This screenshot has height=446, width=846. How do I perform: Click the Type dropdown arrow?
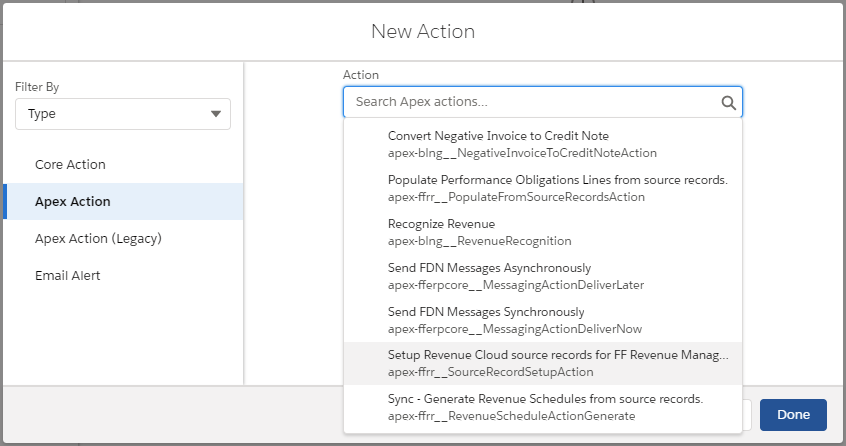(x=216, y=114)
